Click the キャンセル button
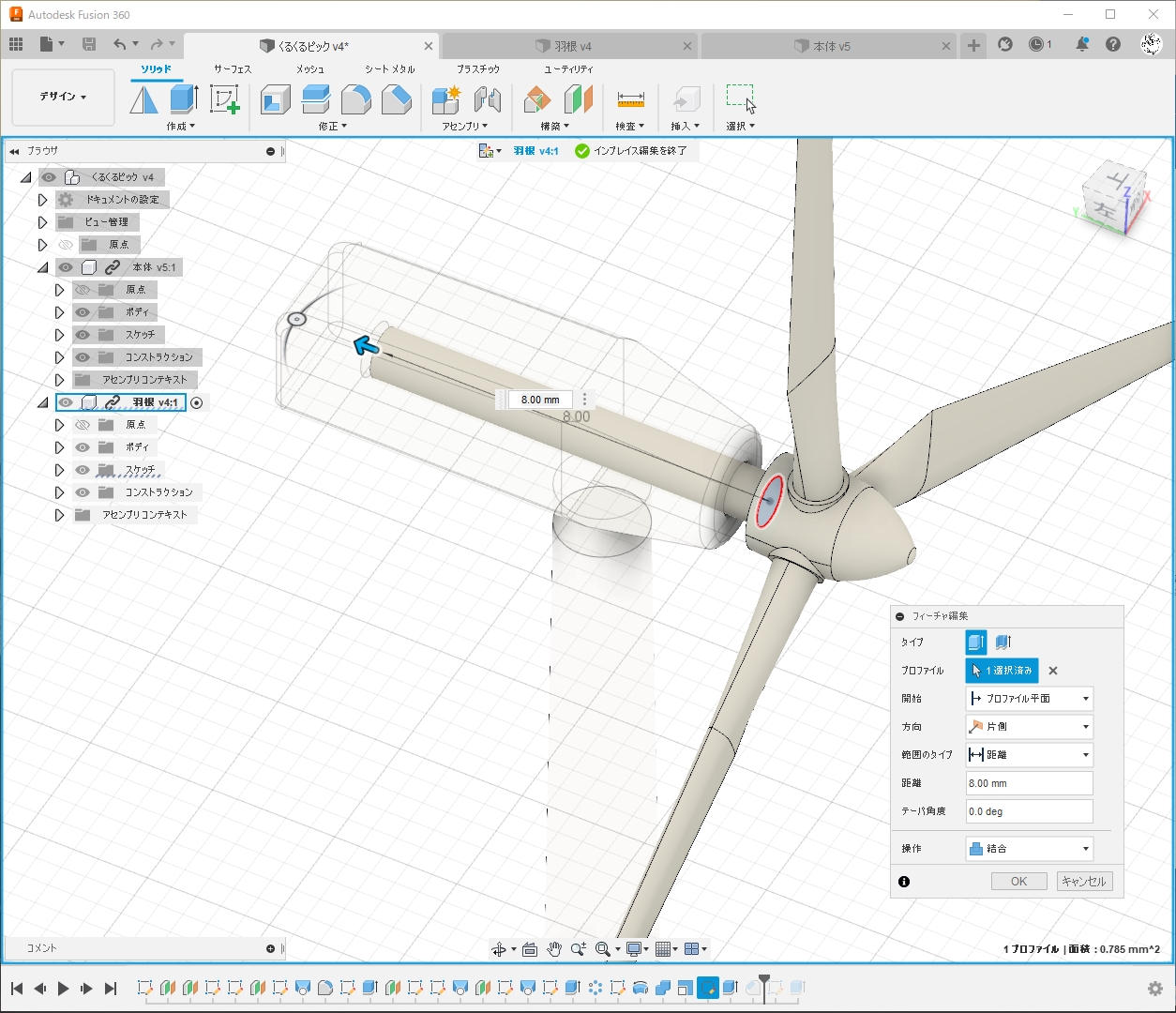The width and height of the screenshot is (1176, 1013). click(1085, 882)
